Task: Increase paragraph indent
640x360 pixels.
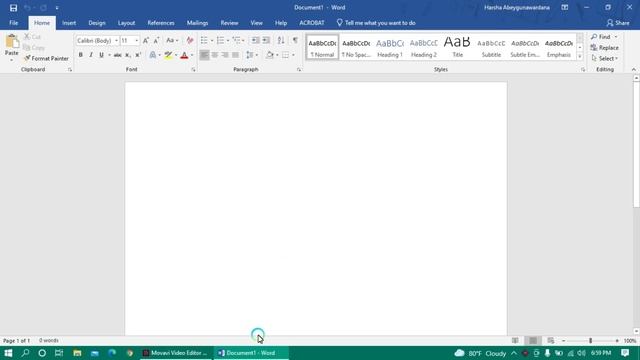Action: coord(266,40)
